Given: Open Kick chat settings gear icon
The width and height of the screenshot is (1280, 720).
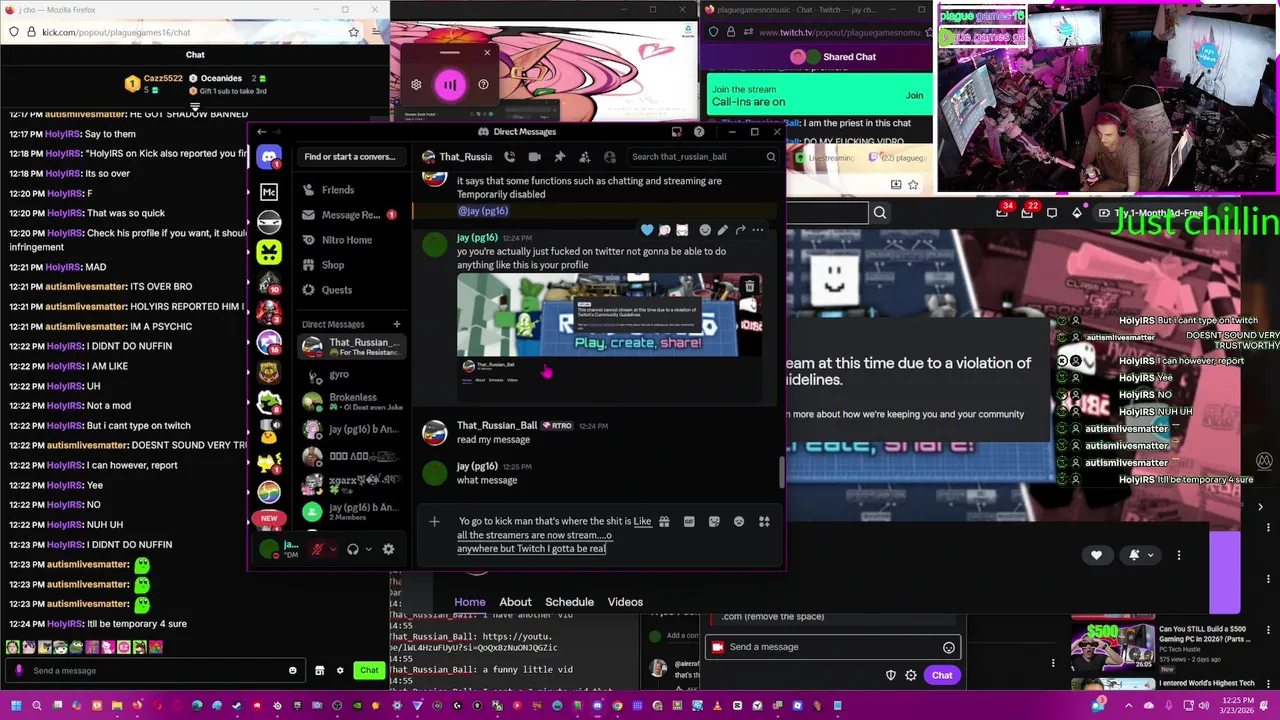Looking at the screenshot, I should click(340, 671).
